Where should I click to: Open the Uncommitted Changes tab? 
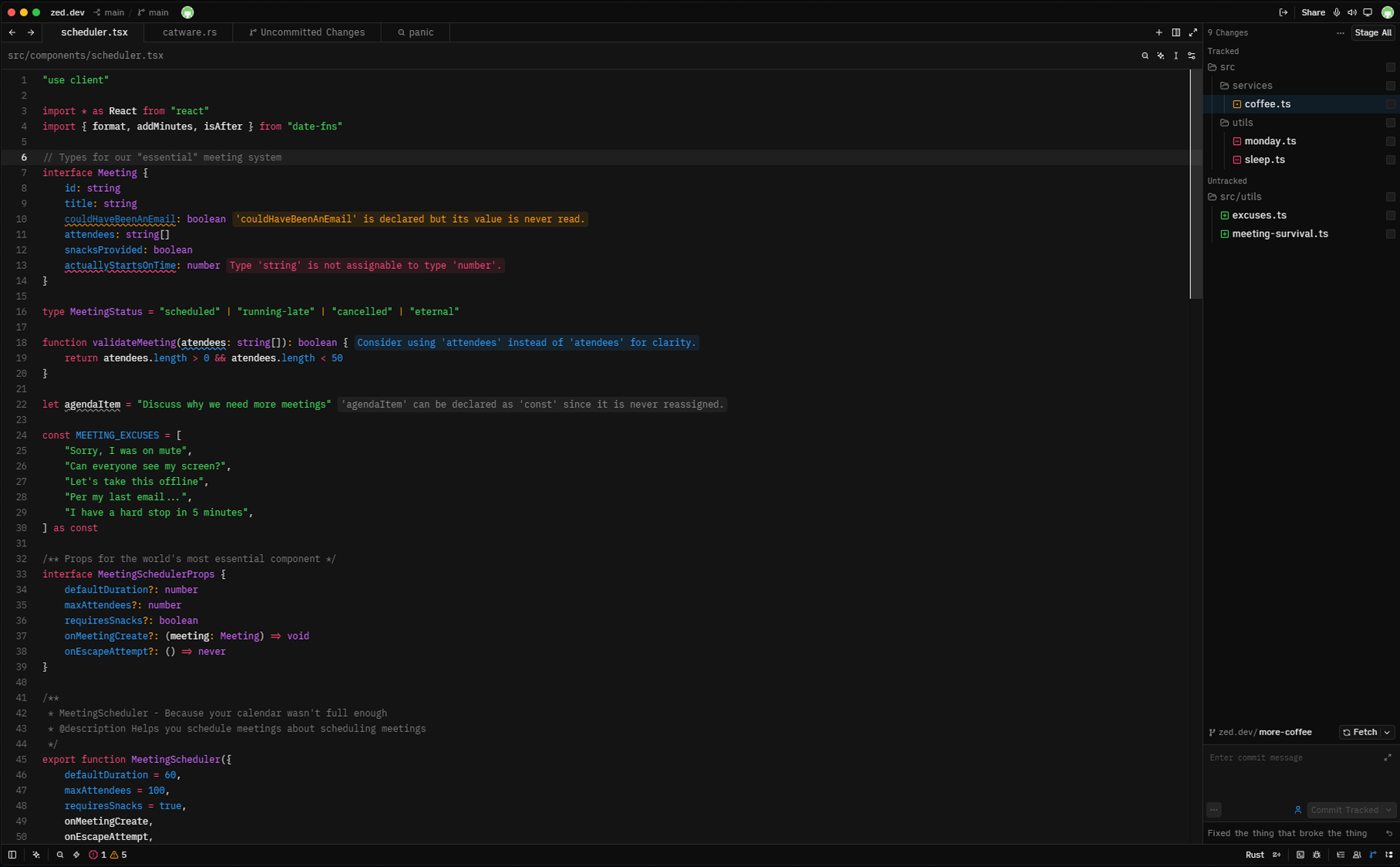[307, 32]
